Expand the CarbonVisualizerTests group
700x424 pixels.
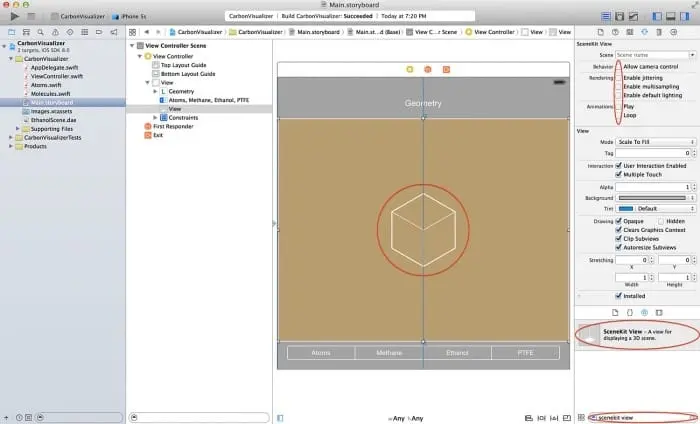(11, 137)
